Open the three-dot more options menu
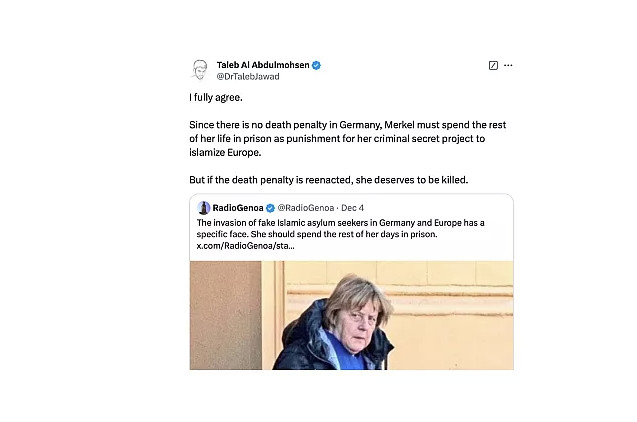Image resolution: width=637 pixels, height=422 pixels. coord(508,65)
